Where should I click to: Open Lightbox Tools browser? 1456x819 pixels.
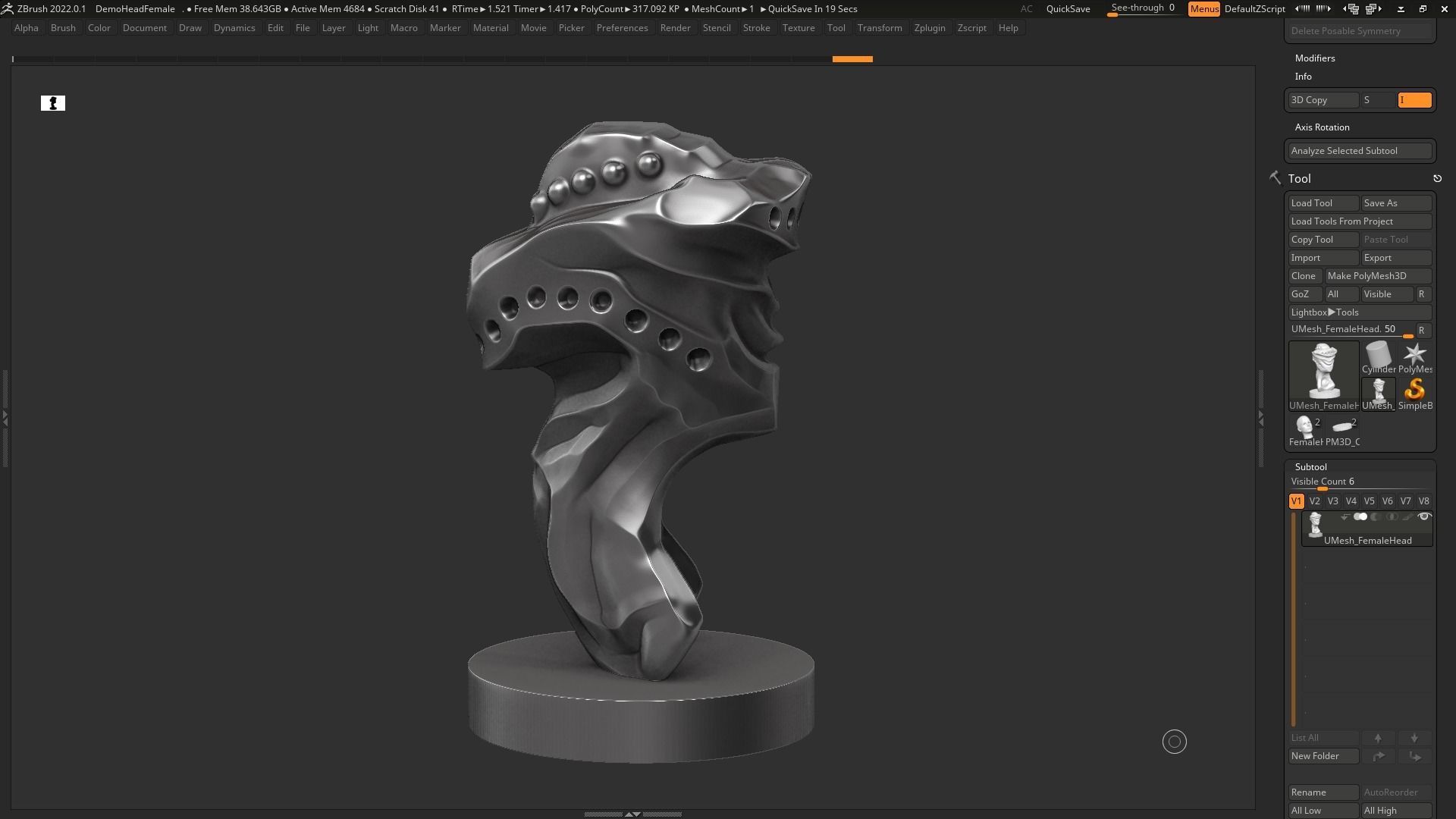point(1360,312)
